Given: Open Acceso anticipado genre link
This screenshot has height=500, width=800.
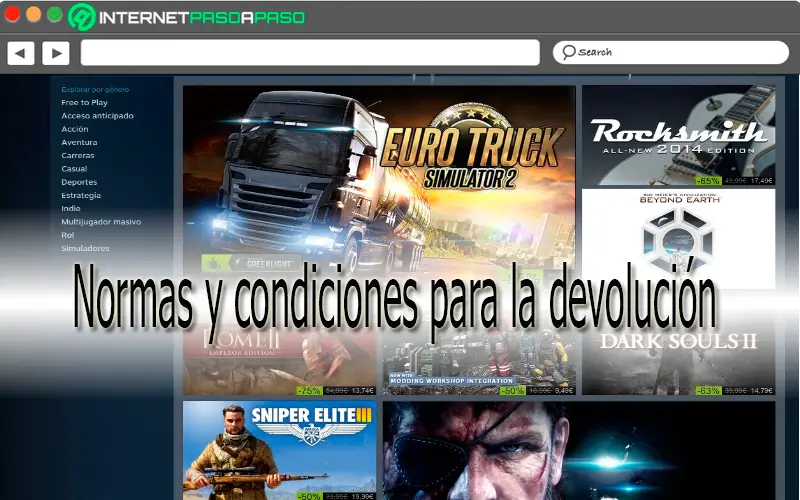Looking at the screenshot, I should 97,116.
